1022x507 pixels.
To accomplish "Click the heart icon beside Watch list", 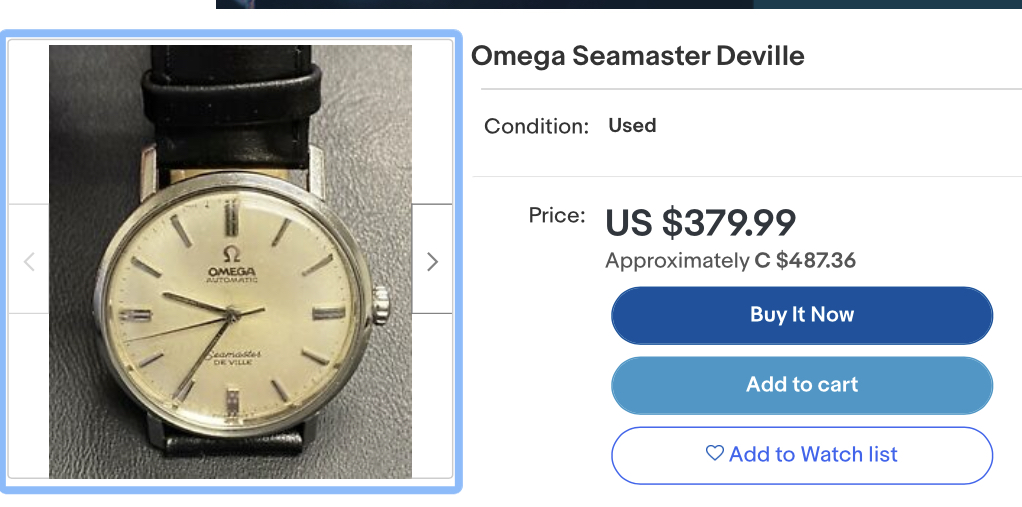I will click(x=714, y=454).
